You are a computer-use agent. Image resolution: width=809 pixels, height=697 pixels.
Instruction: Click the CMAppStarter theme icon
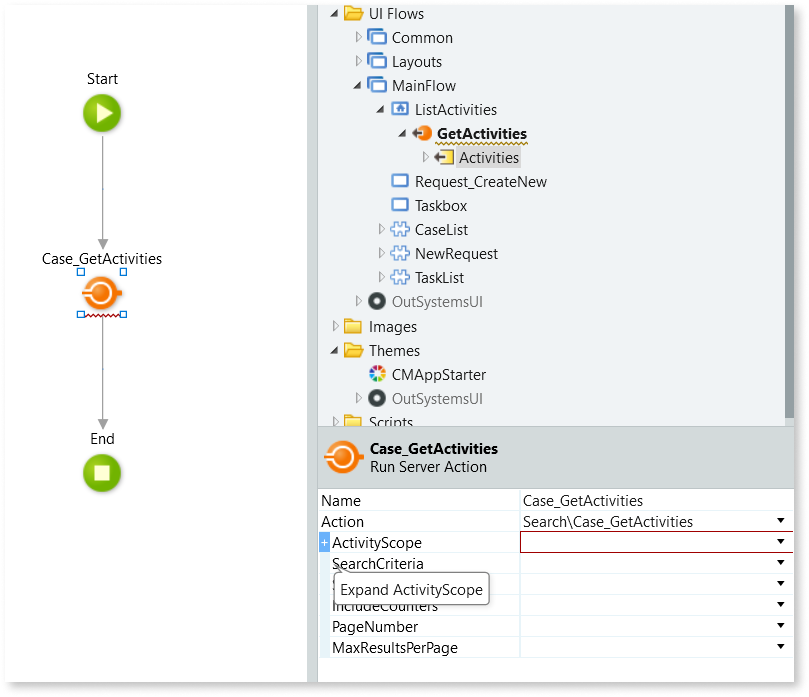(x=377, y=374)
